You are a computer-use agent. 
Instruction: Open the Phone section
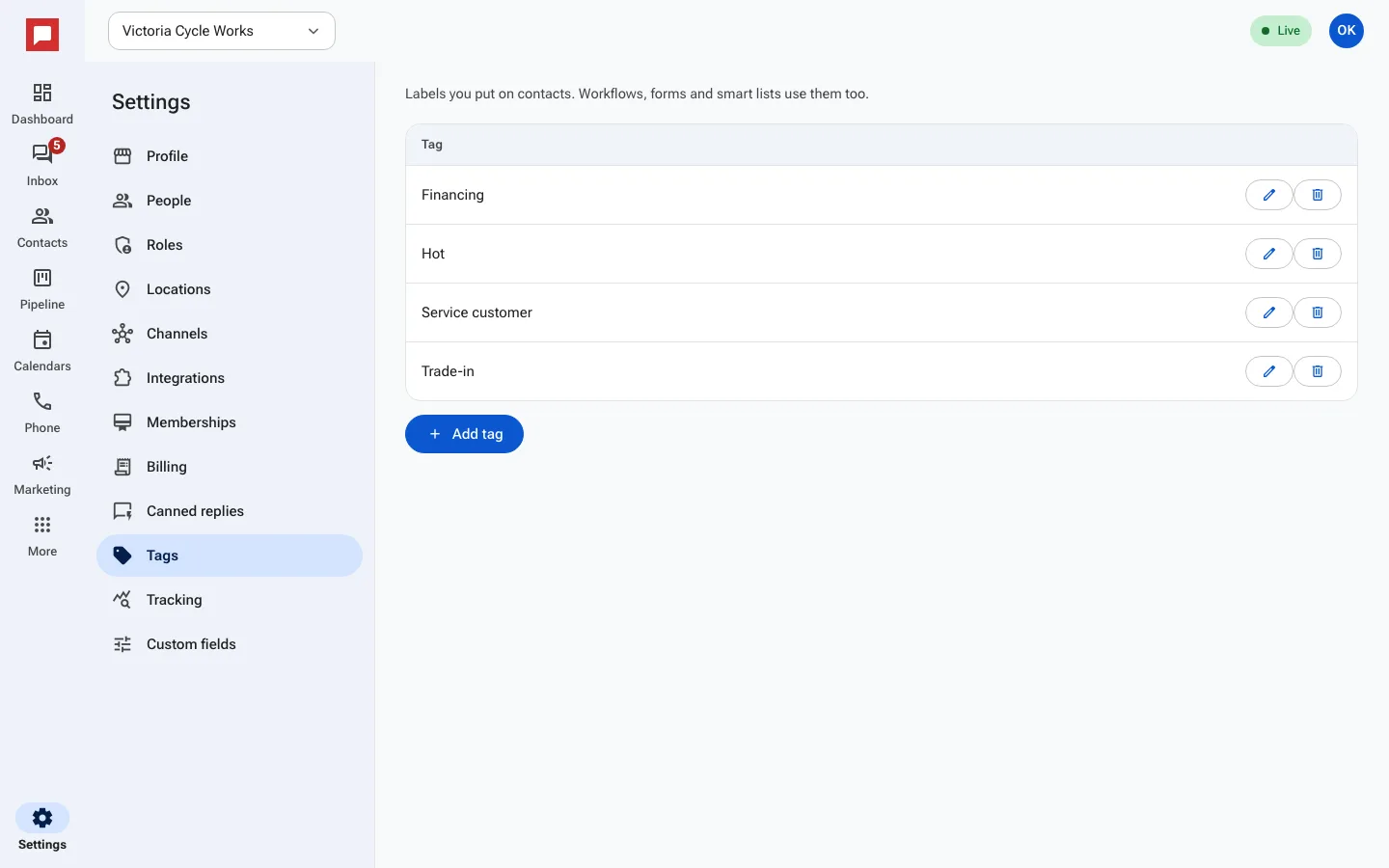[42, 412]
